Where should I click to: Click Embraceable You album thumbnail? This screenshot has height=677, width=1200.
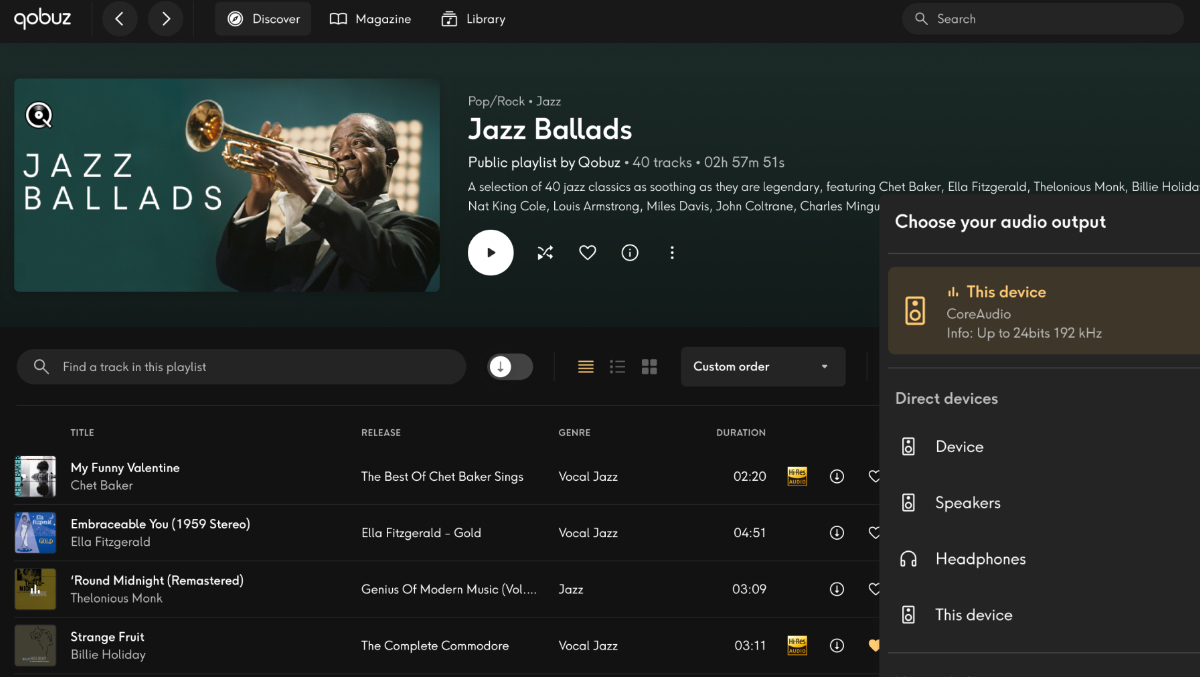[x=35, y=533]
